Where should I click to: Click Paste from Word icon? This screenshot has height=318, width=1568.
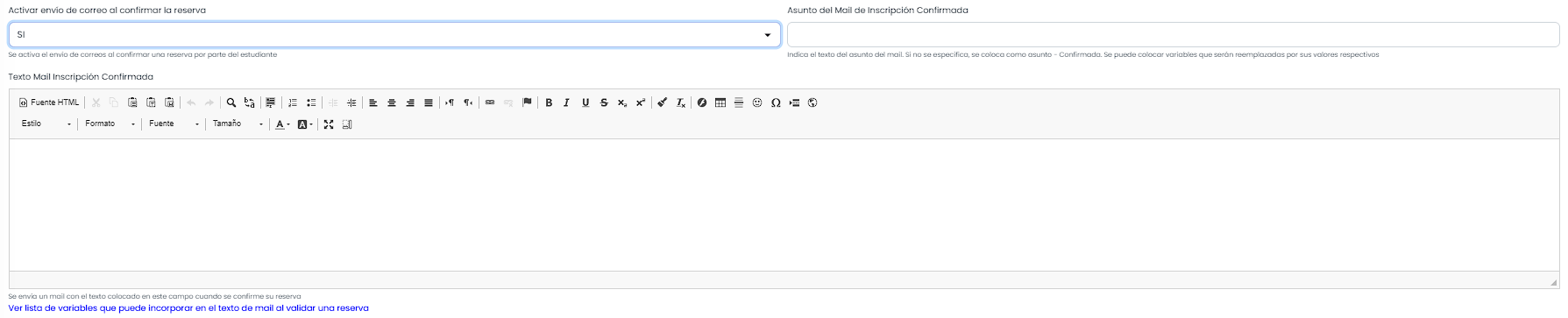point(169,102)
